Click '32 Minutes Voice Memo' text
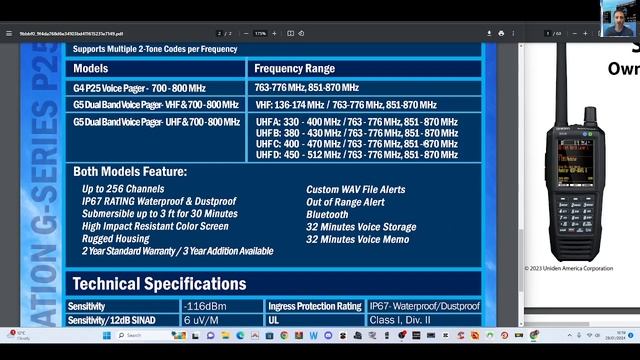This screenshot has width=640, height=360. [x=358, y=240]
